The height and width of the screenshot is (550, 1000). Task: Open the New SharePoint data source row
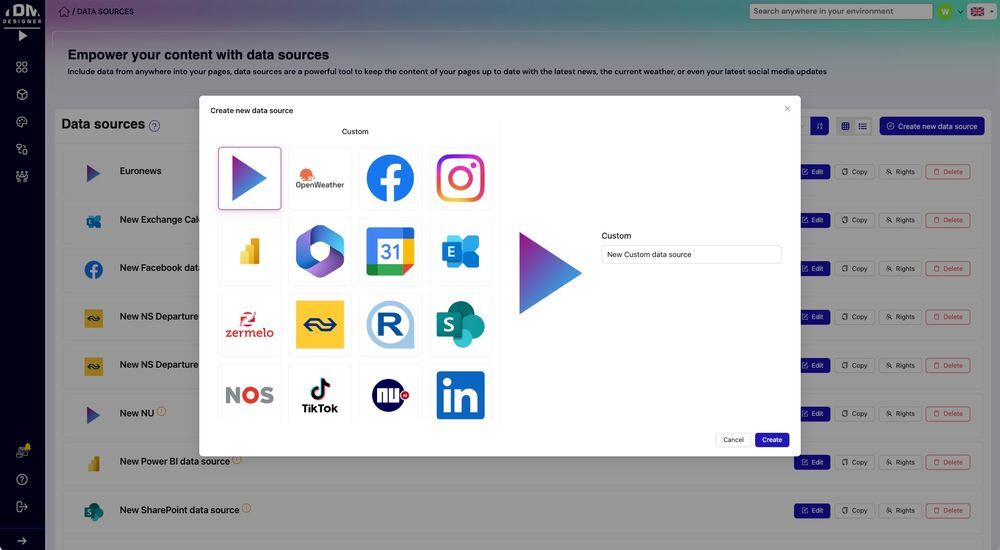[522, 510]
